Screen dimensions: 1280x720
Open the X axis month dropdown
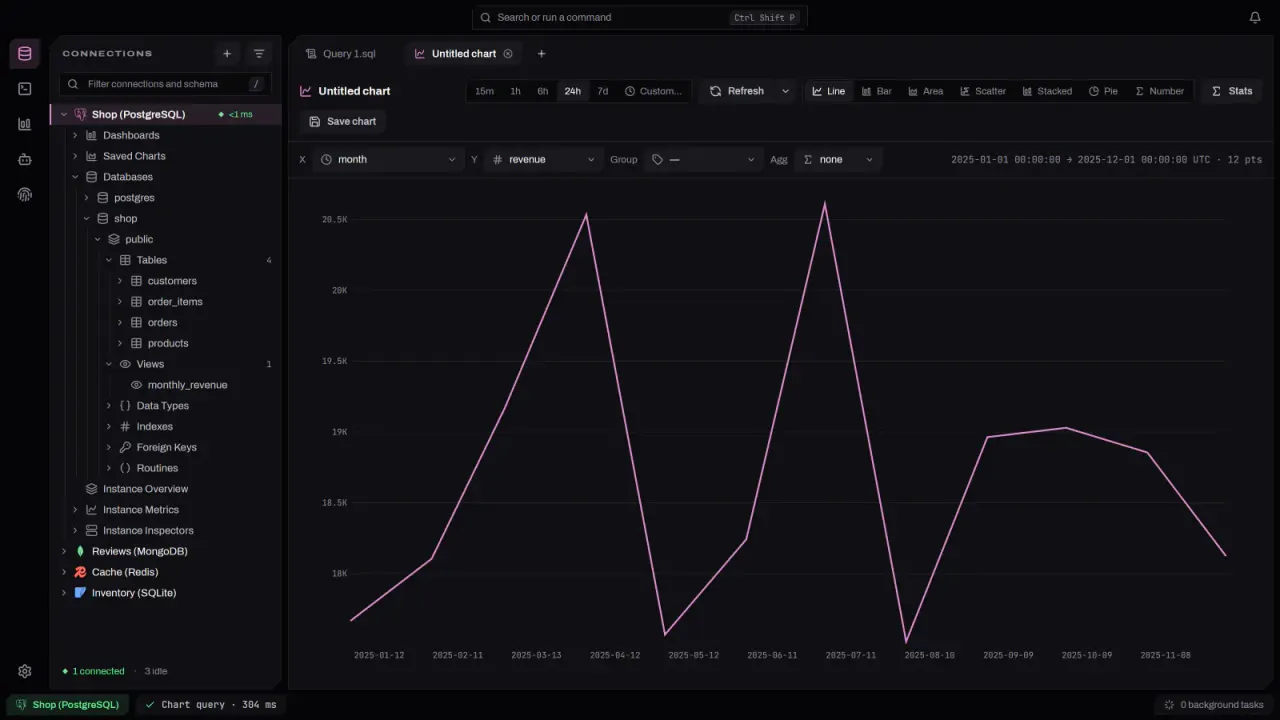coord(388,160)
